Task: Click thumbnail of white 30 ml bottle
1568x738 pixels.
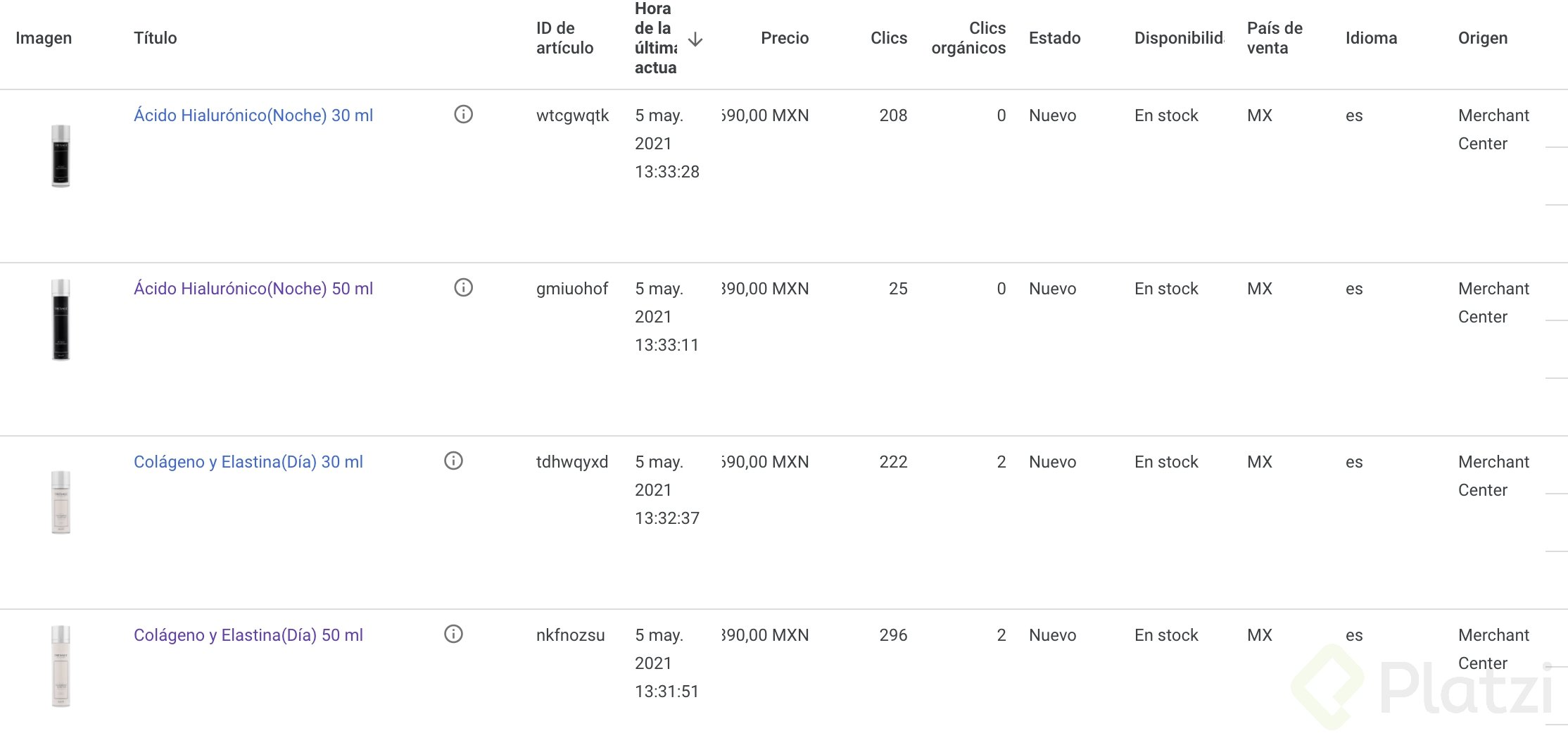Action: coord(61,502)
